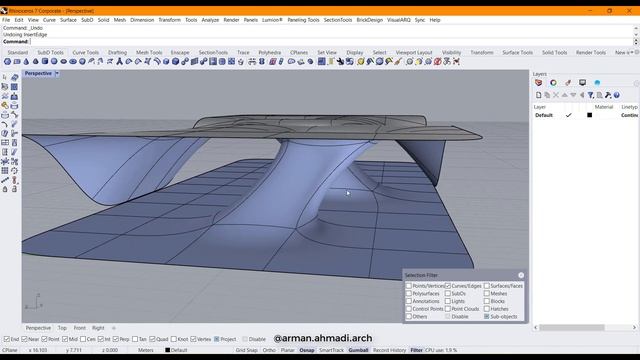The image size is (640, 360).
Task: Open the Perspective viewport dropdown arrow
Action: coord(57,73)
